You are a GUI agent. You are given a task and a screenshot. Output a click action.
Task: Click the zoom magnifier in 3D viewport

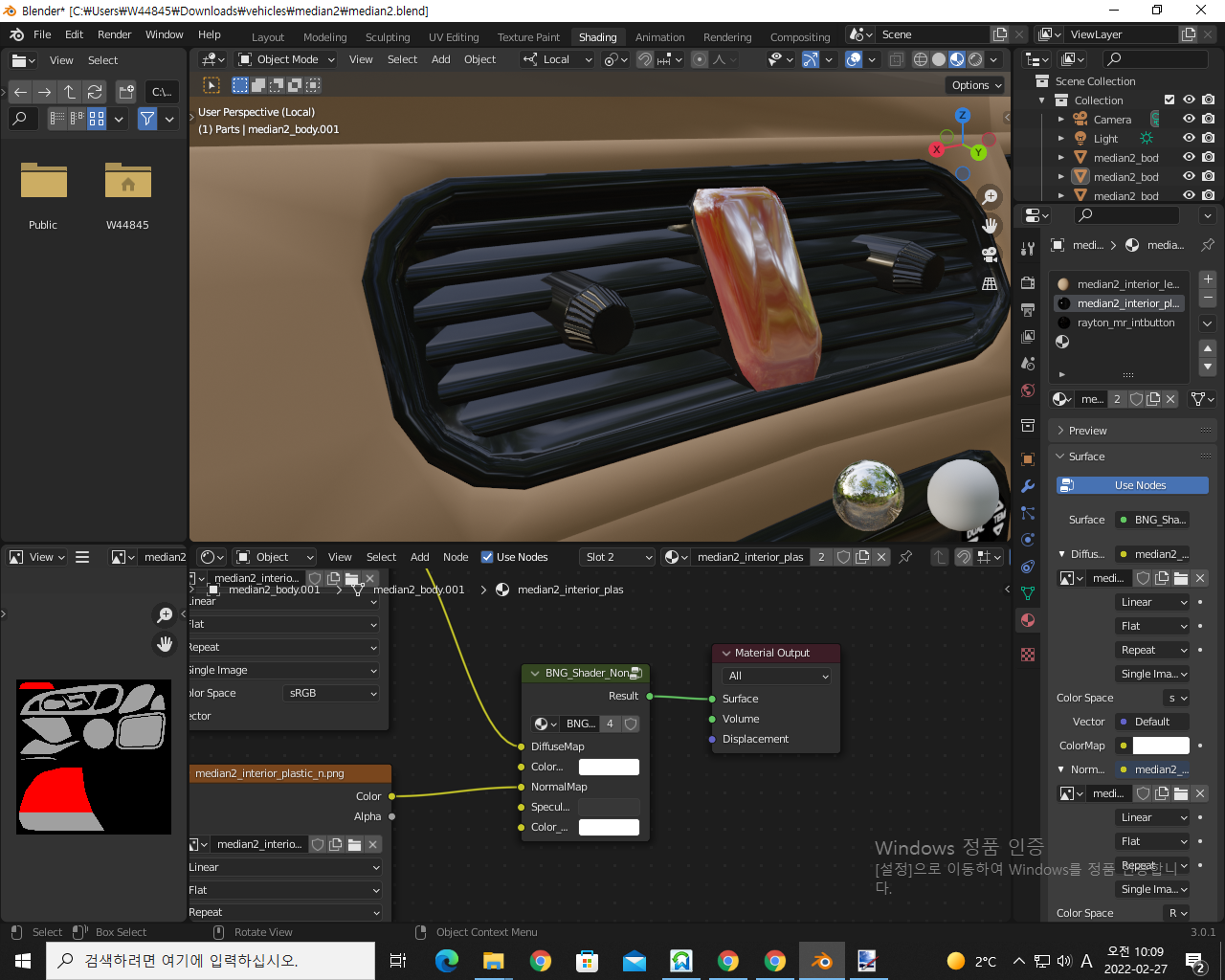click(x=990, y=196)
